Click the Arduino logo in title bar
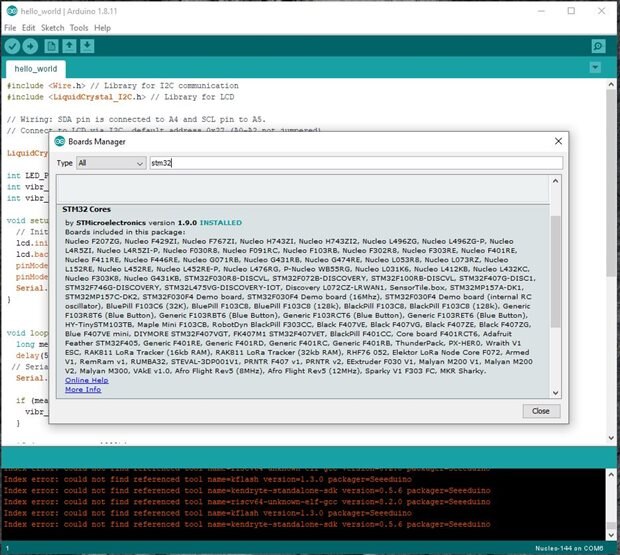Screen dimensions: 620x555 click(11, 10)
